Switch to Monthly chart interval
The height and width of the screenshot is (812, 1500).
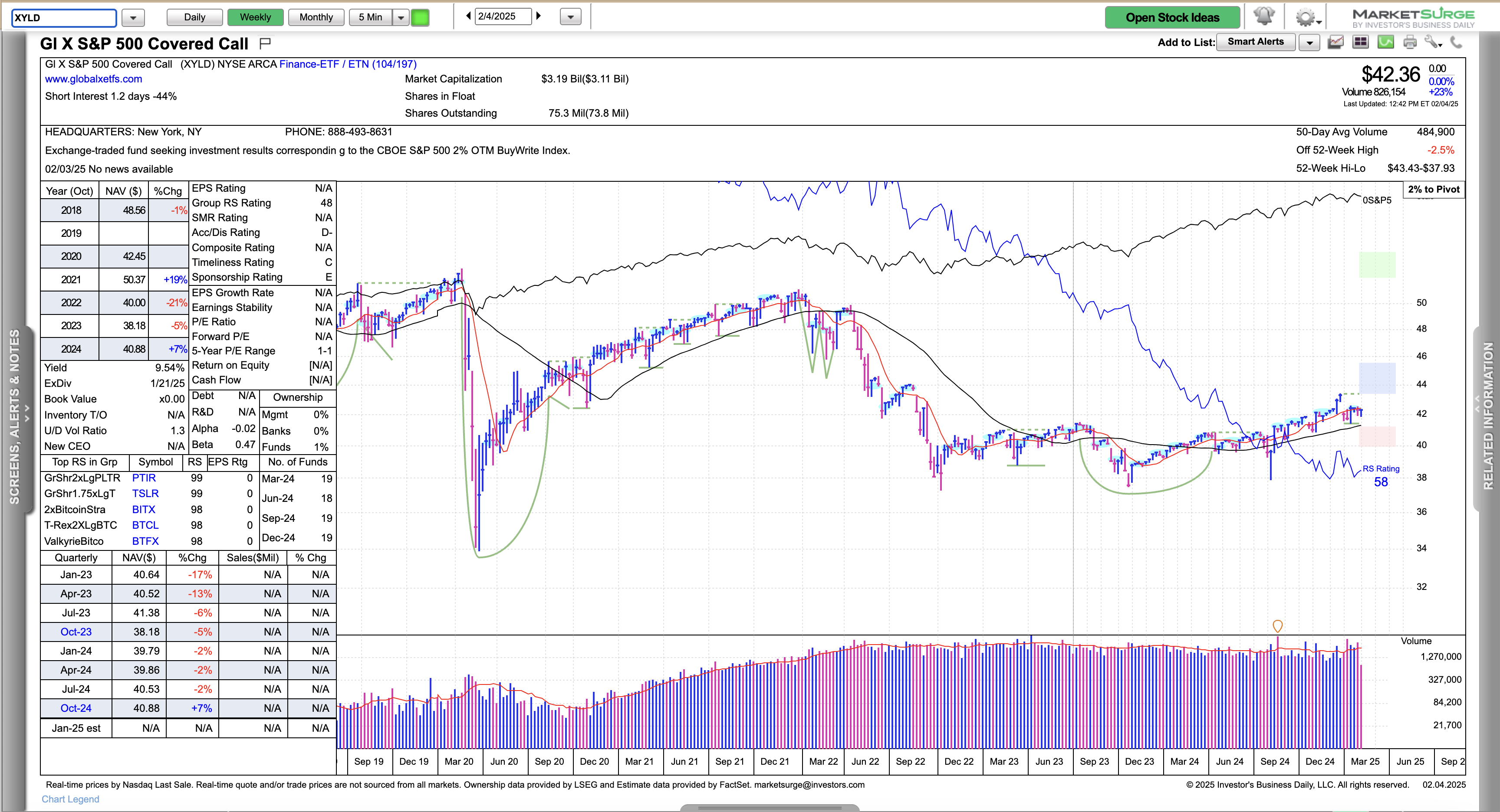(x=316, y=17)
